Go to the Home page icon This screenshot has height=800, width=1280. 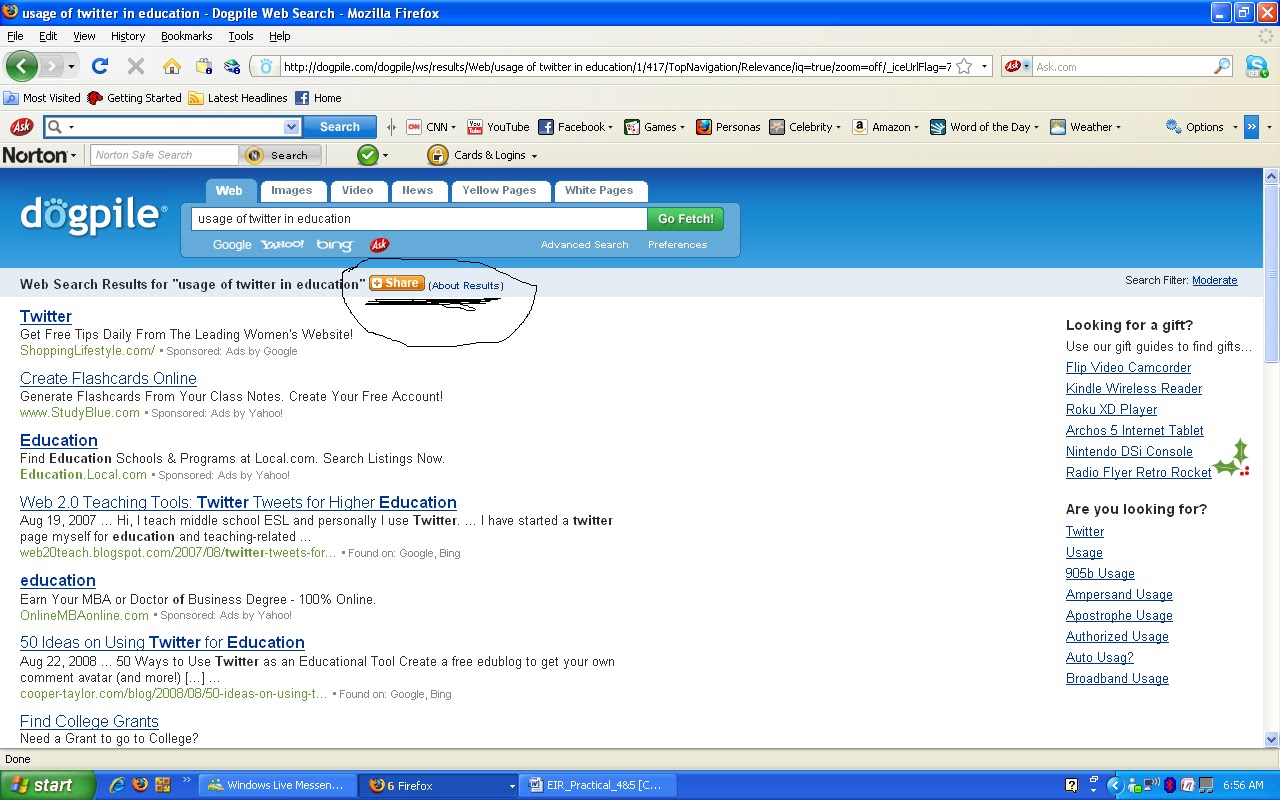(x=172, y=66)
